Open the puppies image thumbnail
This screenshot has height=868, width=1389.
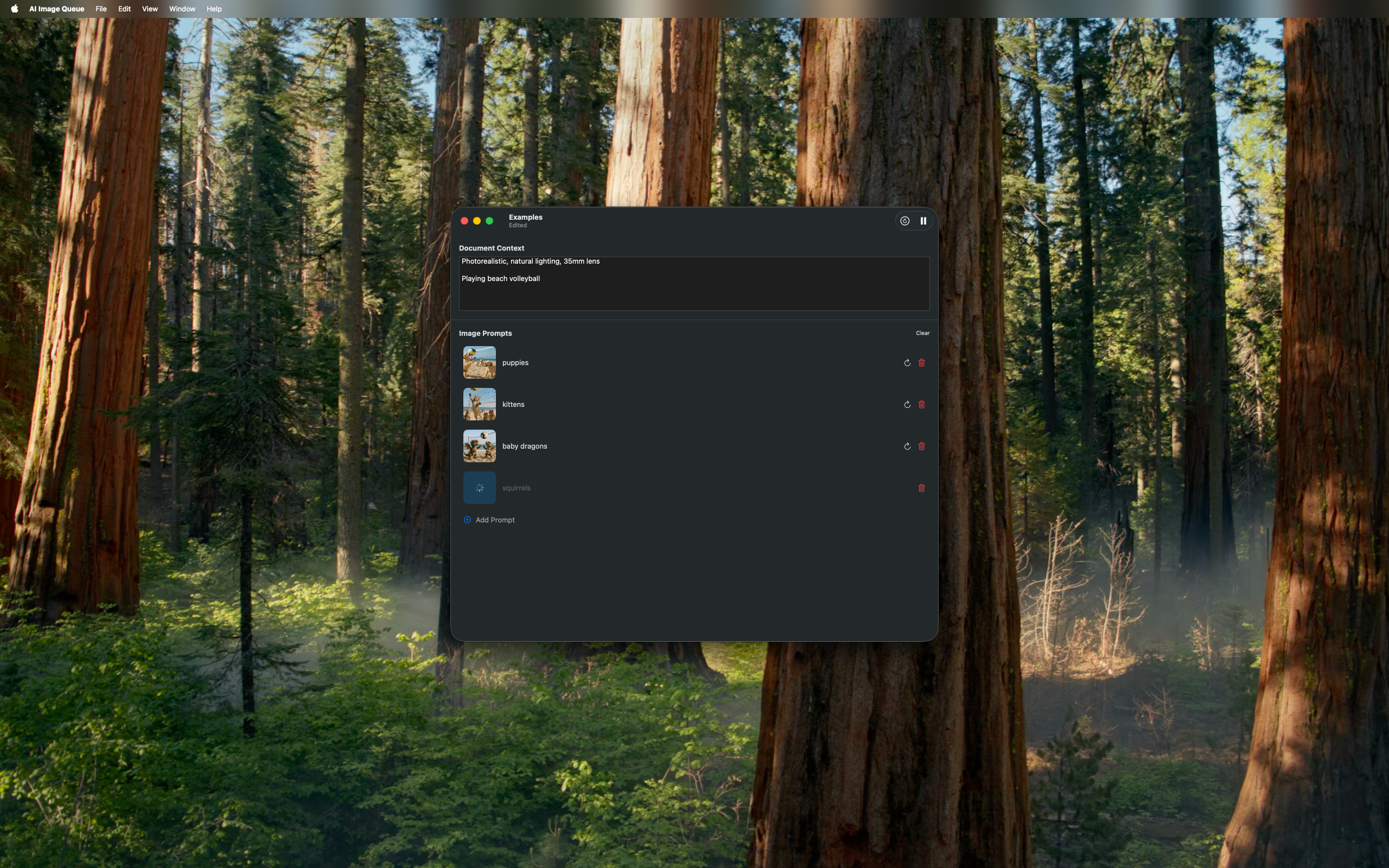click(479, 362)
